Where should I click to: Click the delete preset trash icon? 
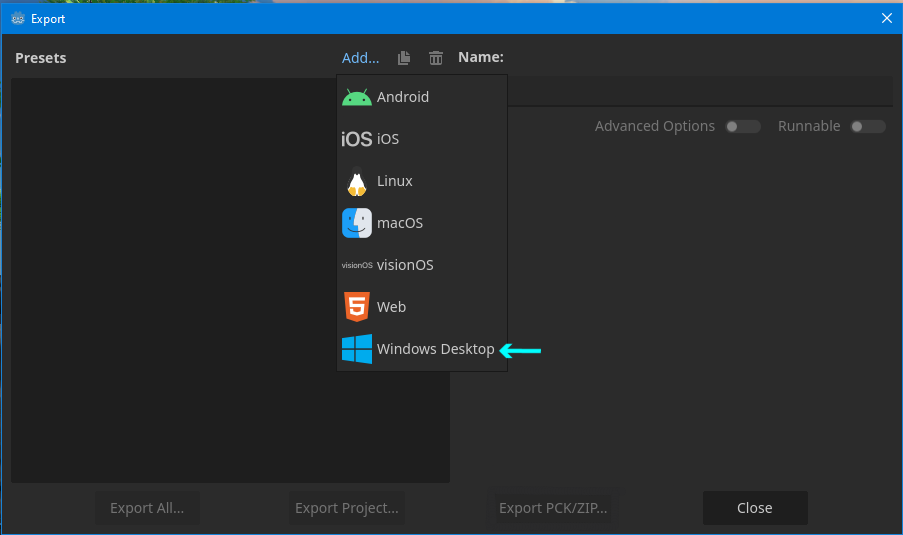[x=436, y=58]
